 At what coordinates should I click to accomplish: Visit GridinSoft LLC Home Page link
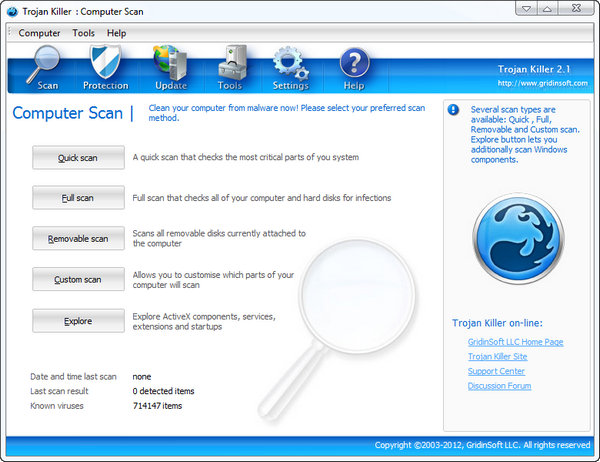[515, 342]
